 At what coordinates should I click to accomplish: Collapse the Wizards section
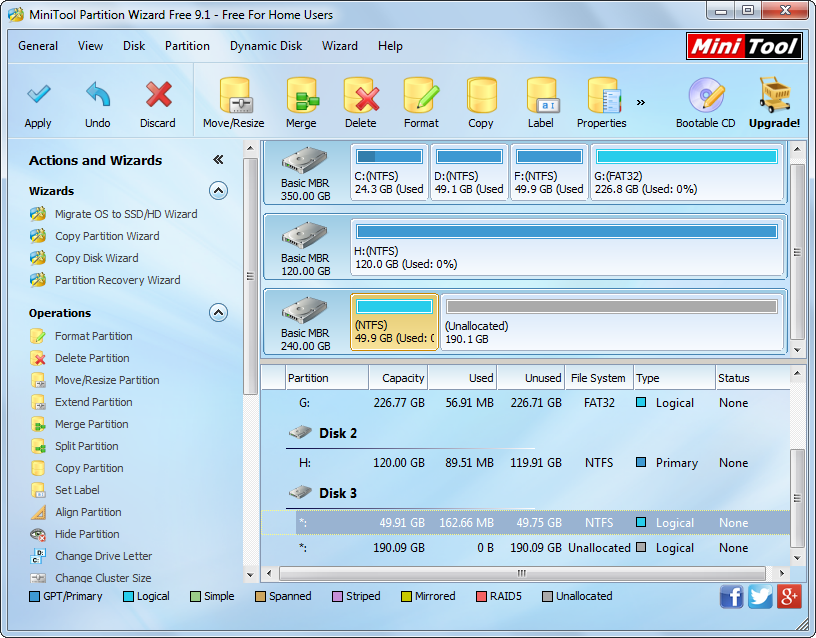(219, 191)
